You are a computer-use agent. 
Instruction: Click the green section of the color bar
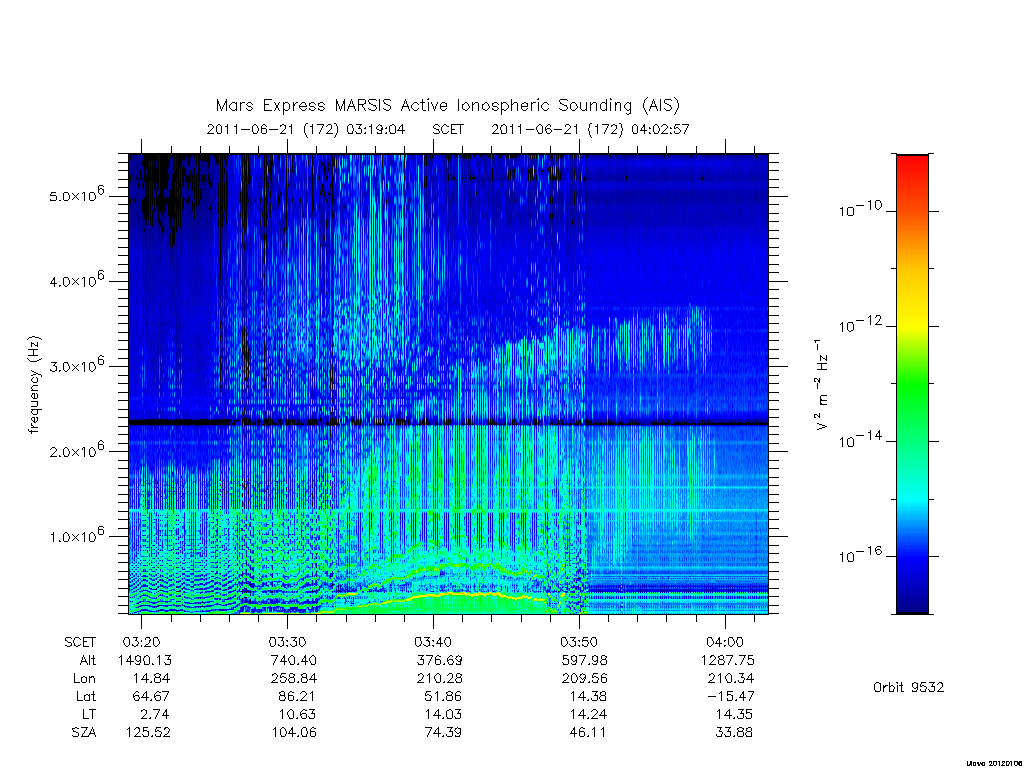pos(912,385)
